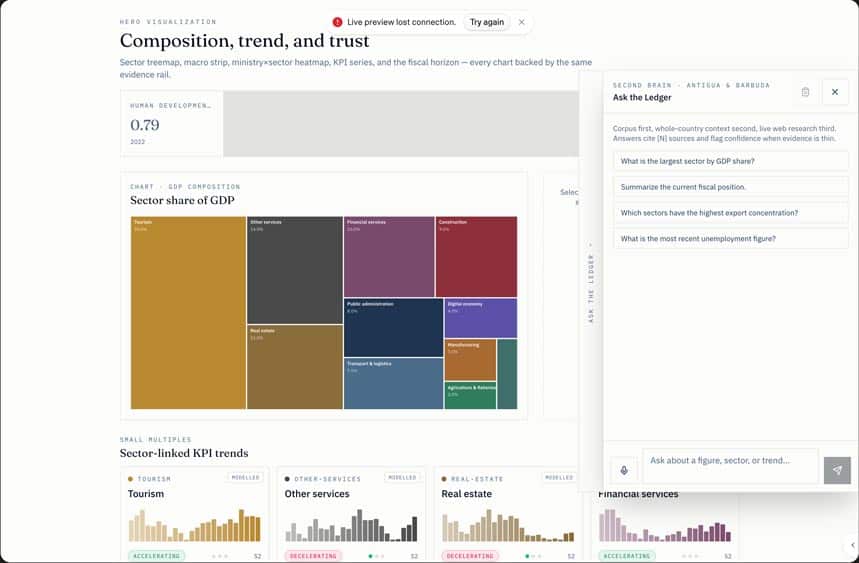
Task: Click the ACCELERATING tag on Tourism card
Action: [x=157, y=556]
